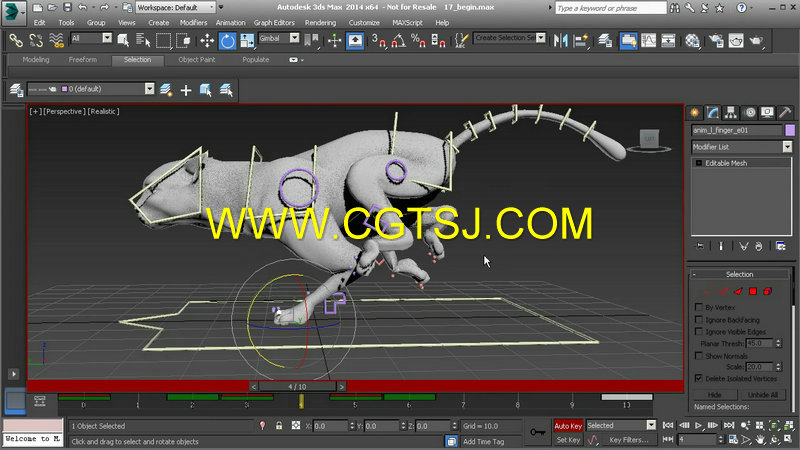Image resolution: width=800 pixels, height=450 pixels.
Task: Open the Render Setup dialog
Action: coord(716,40)
